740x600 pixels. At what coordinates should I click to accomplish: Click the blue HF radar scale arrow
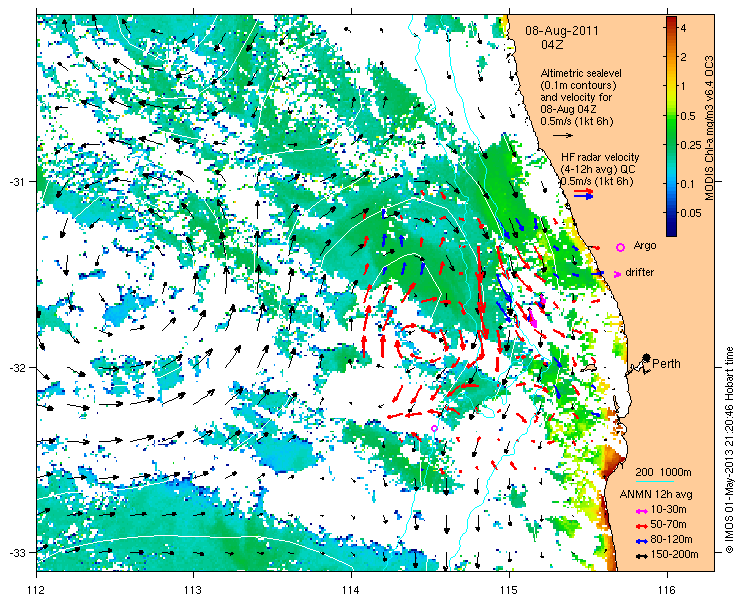coord(584,197)
